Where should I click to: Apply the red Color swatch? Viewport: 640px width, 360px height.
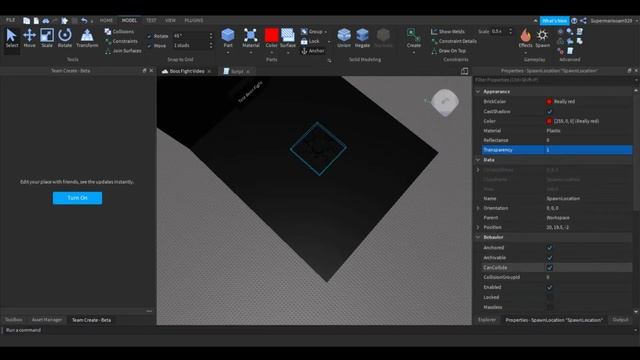click(x=271, y=35)
